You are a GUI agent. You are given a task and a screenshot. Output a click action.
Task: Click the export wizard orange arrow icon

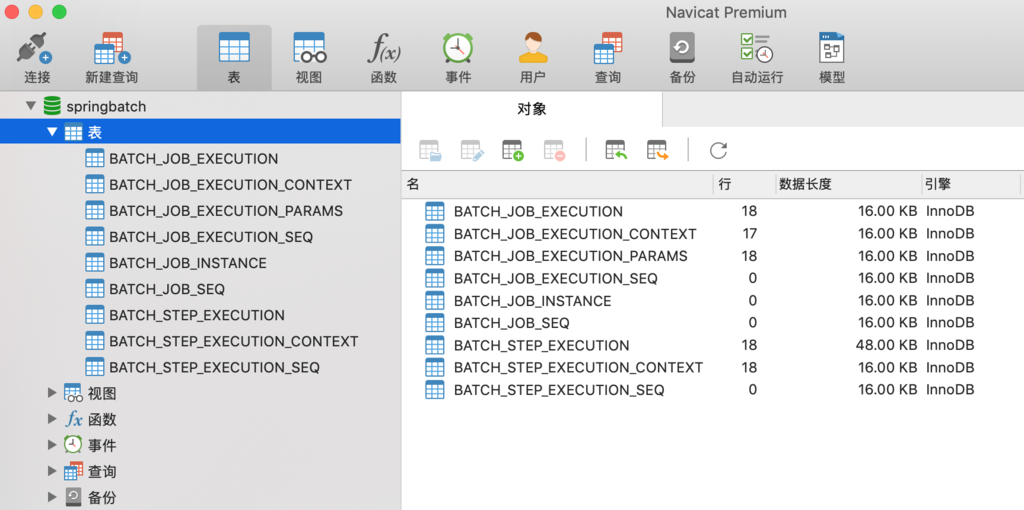tap(658, 150)
